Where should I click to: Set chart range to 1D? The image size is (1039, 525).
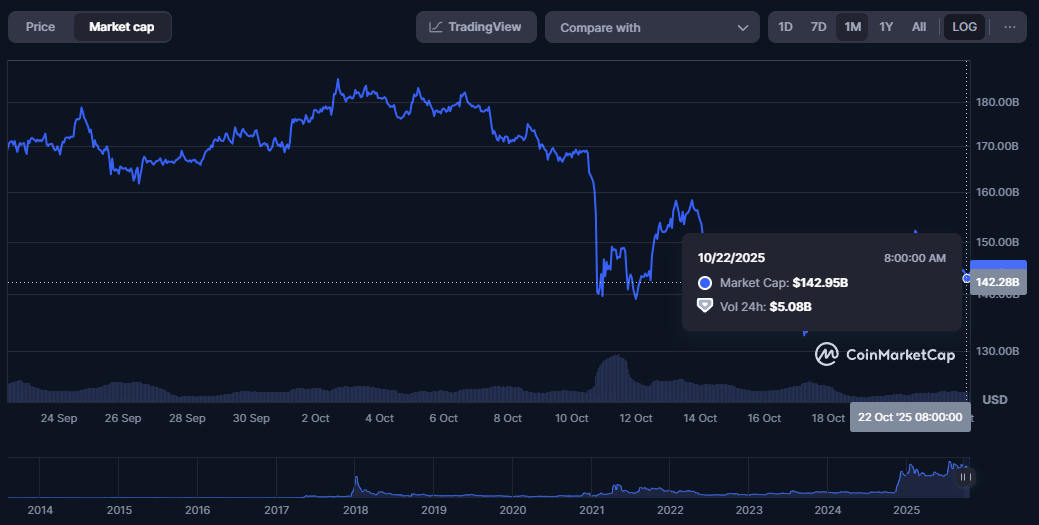pos(786,27)
